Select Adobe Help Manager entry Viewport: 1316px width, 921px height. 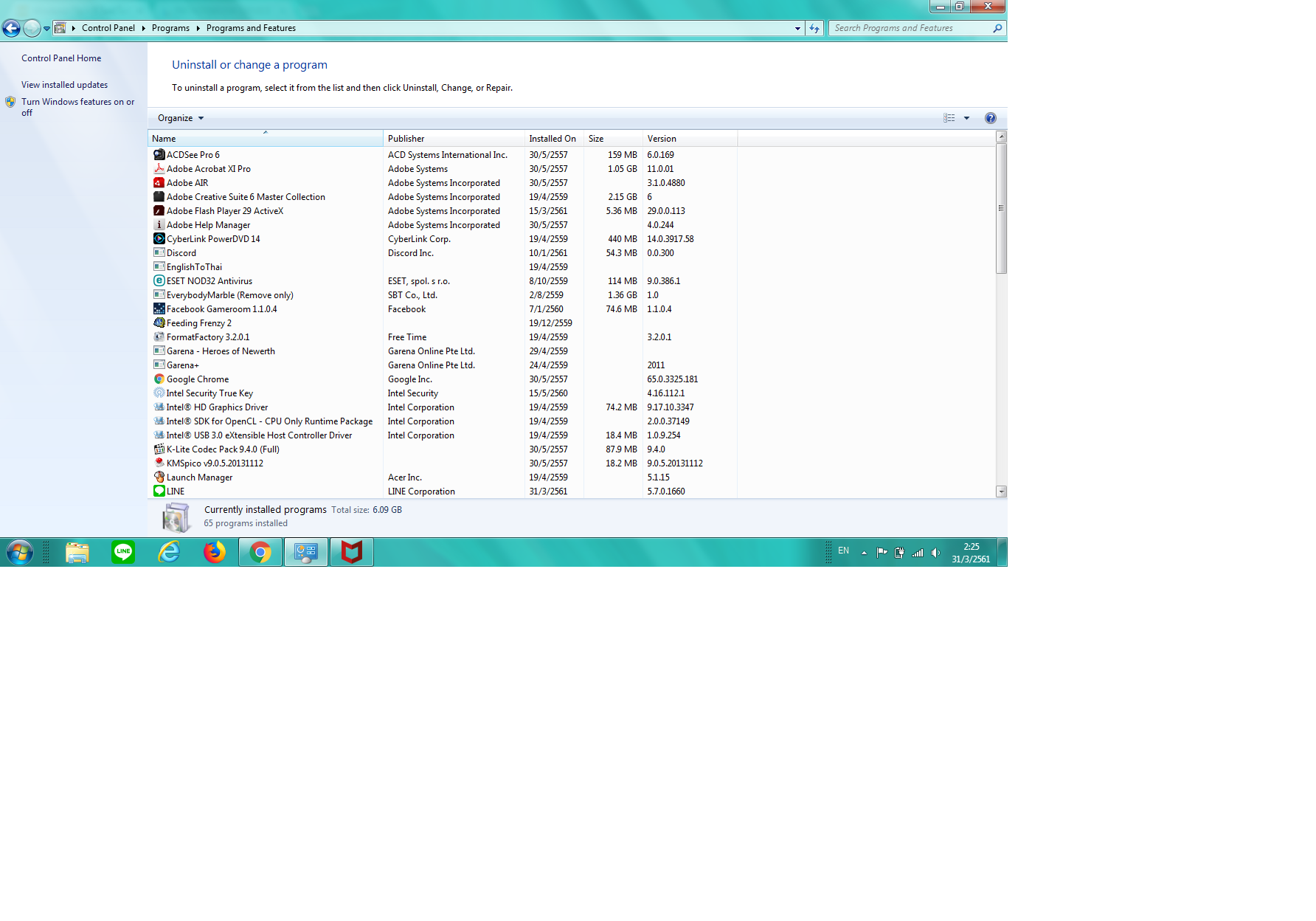click(443, 224)
